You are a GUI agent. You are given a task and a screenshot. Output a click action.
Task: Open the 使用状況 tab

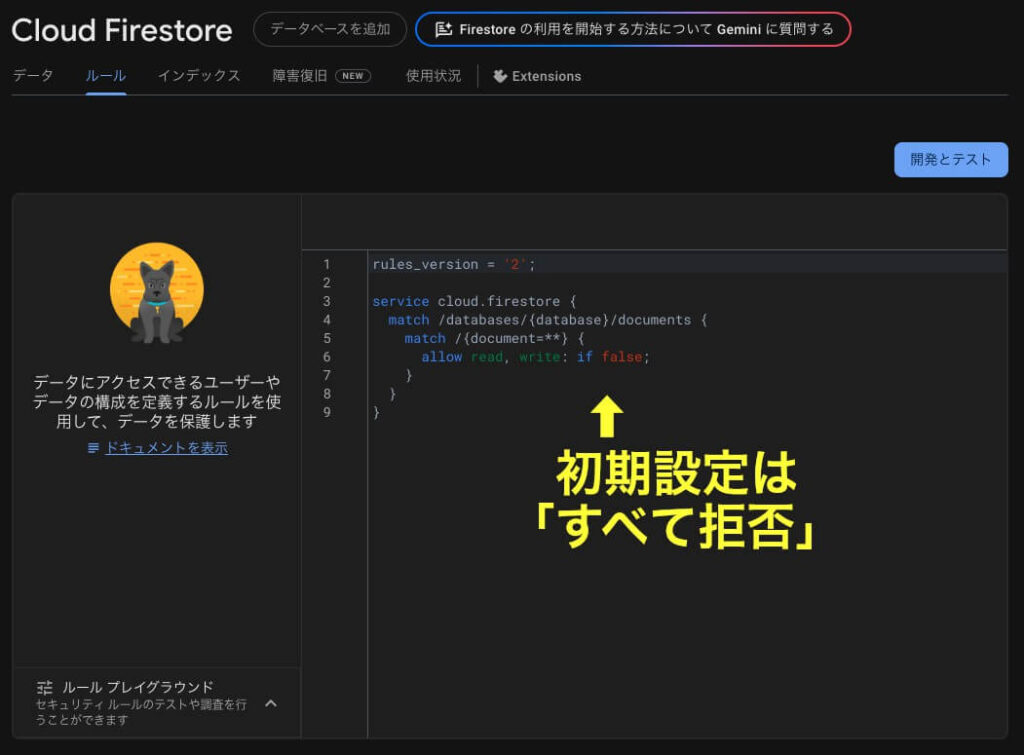click(433, 76)
